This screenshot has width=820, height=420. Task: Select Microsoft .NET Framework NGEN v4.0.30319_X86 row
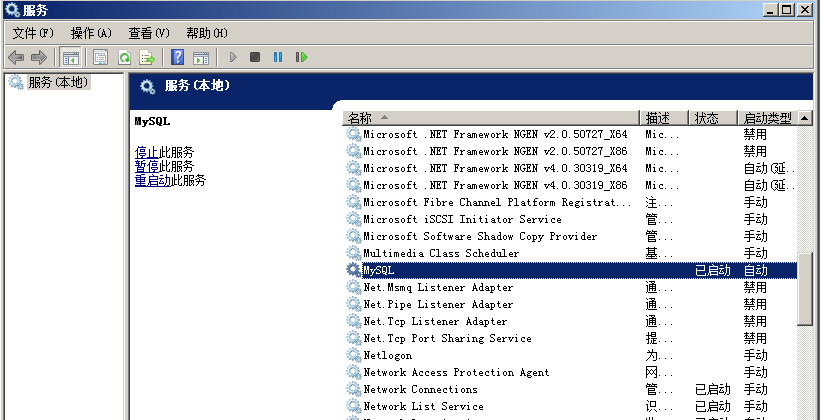coord(571,185)
